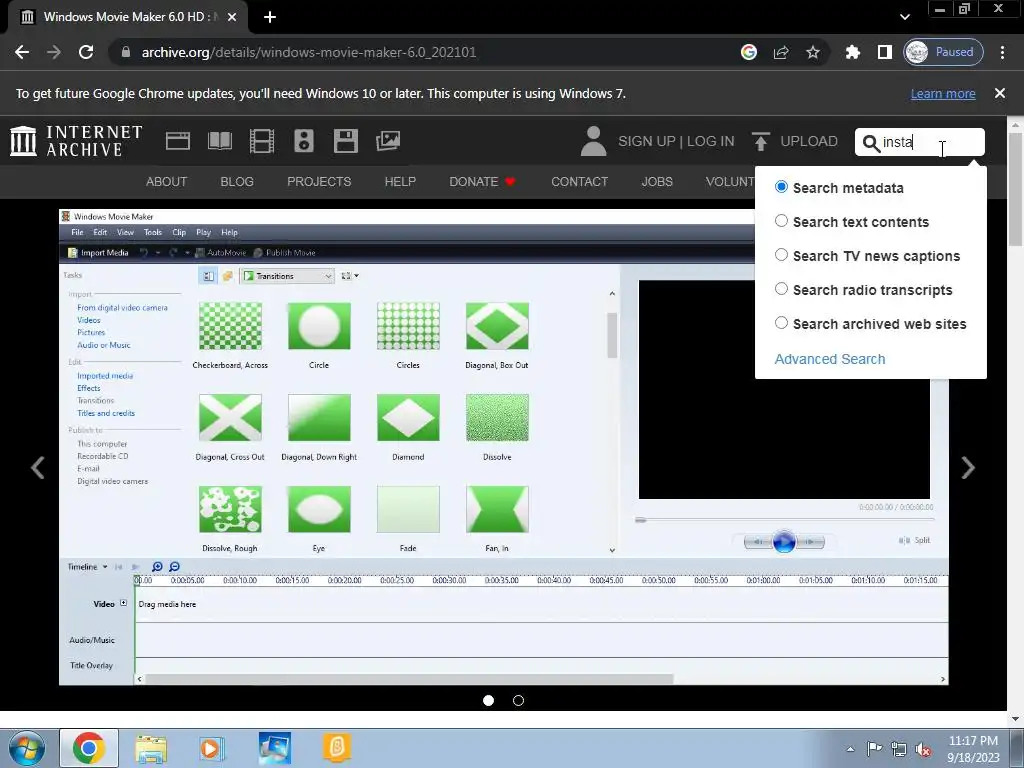
Task: Select Search metadata option
Action: (781, 187)
